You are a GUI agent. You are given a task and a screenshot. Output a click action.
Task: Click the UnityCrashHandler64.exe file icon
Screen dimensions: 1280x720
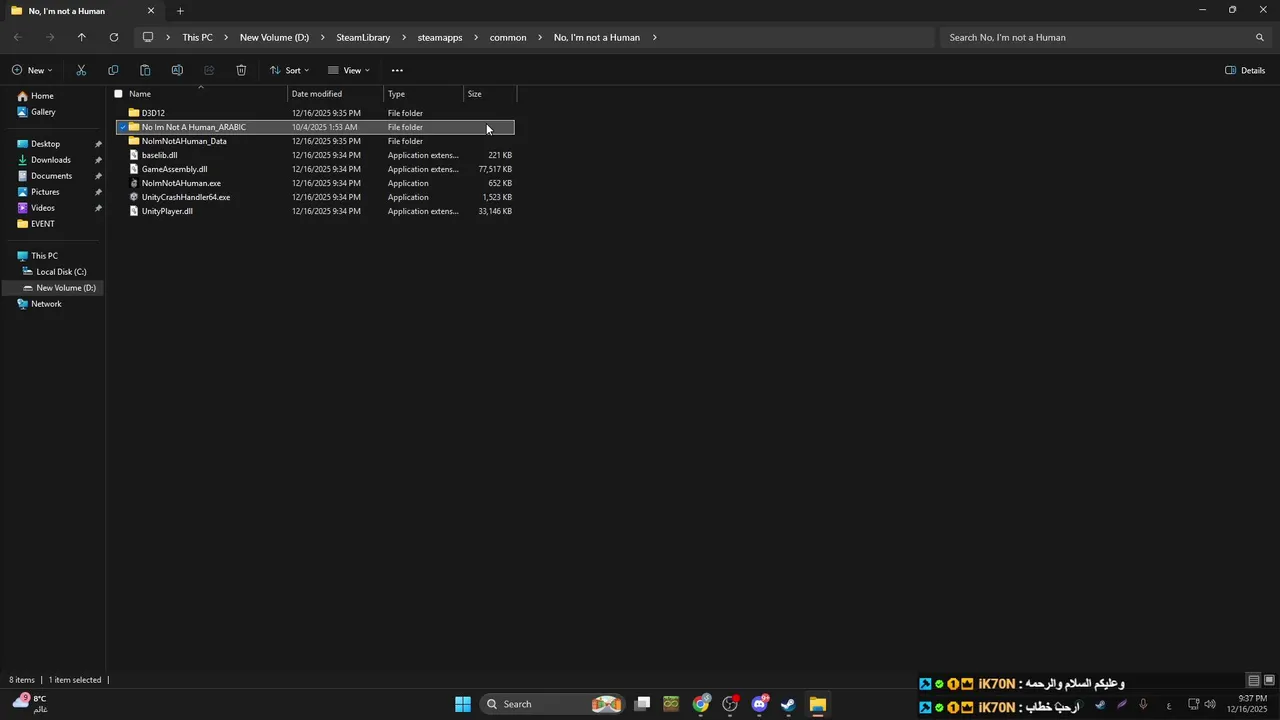point(134,197)
